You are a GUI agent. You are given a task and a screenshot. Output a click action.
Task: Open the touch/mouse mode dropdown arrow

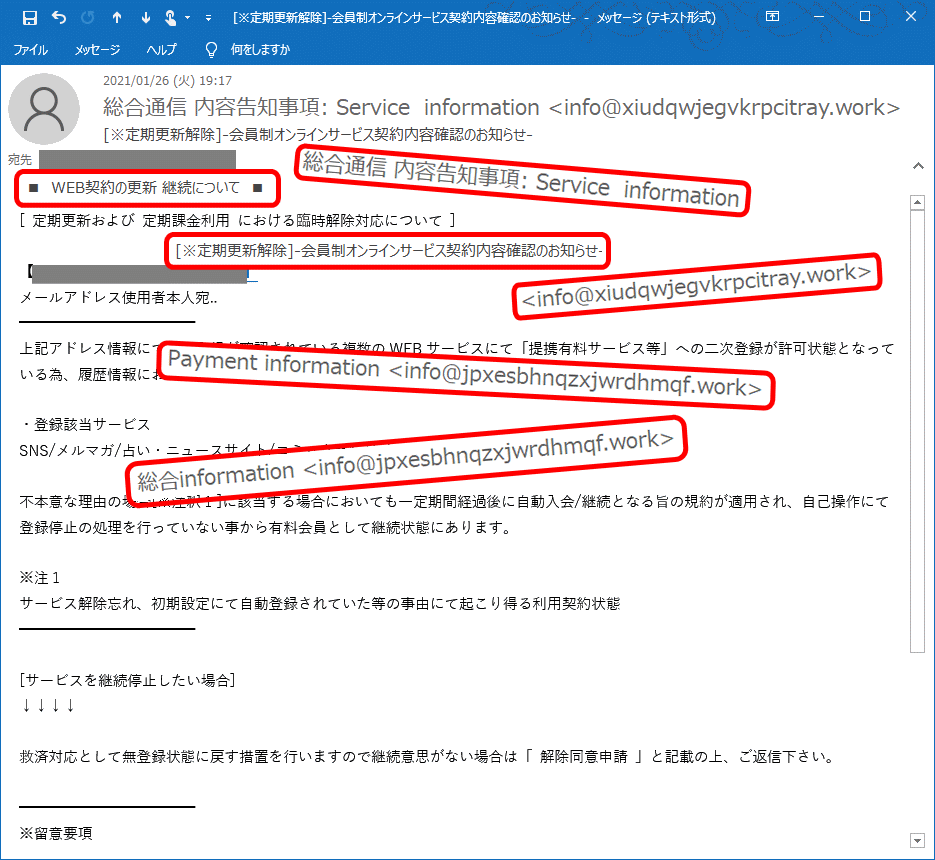[x=188, y=18]
